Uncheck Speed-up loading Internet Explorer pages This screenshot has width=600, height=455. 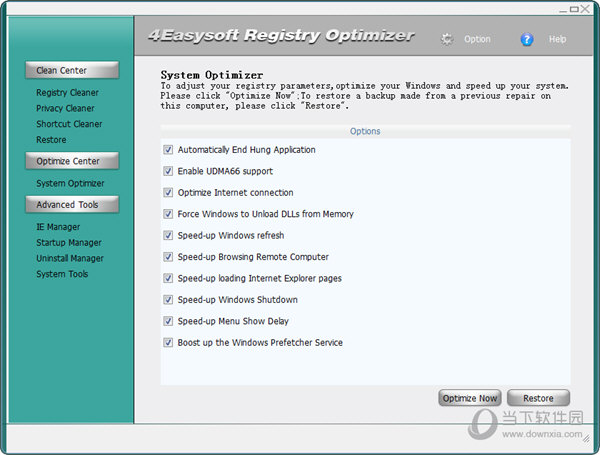tap(168, 278)
